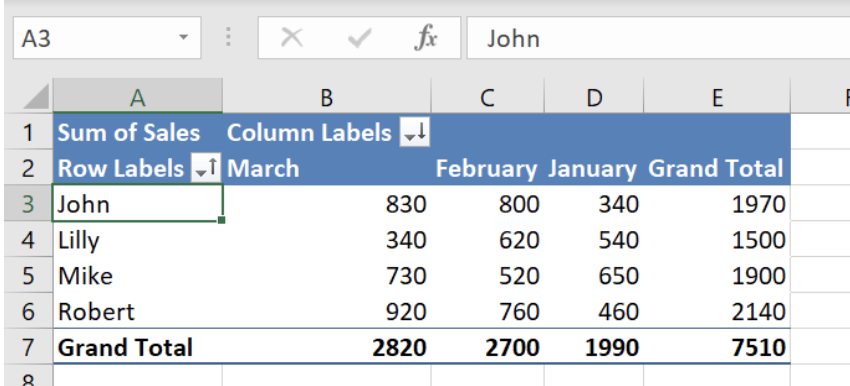This screenshot has width=850, height=386.
Task: Select the February column heading cell
Action: pyautogui.click(x=487, y=168)
